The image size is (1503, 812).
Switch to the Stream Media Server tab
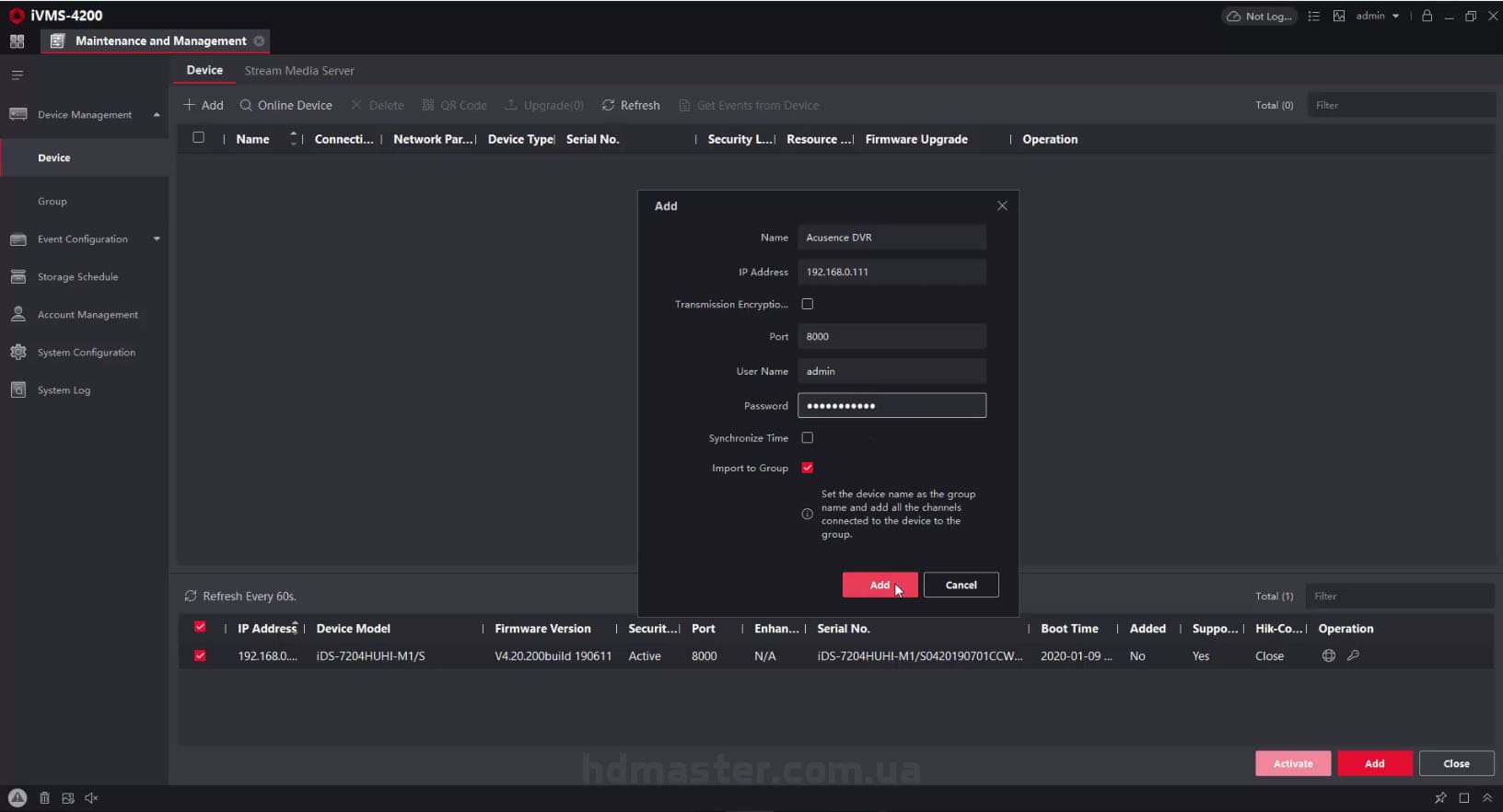pyautogui.click(x=299, y=71)
